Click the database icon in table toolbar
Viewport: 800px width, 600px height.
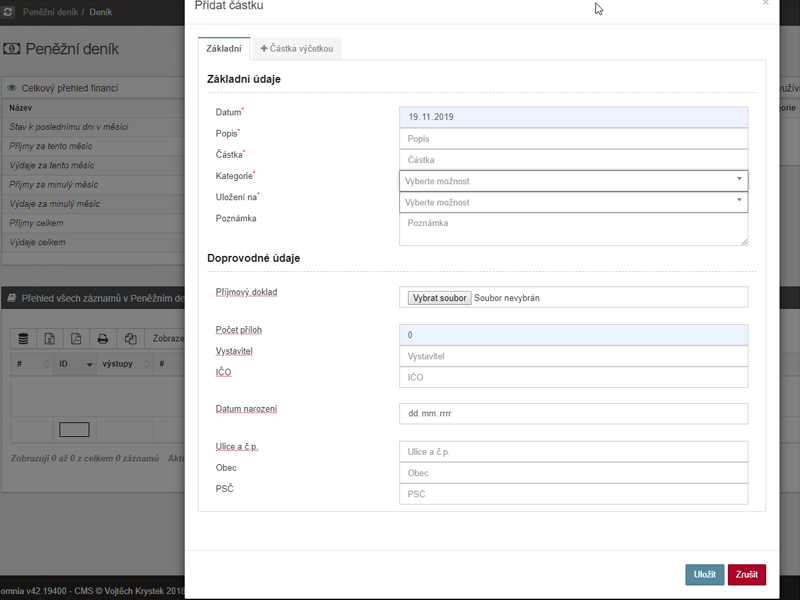point(24,339)
